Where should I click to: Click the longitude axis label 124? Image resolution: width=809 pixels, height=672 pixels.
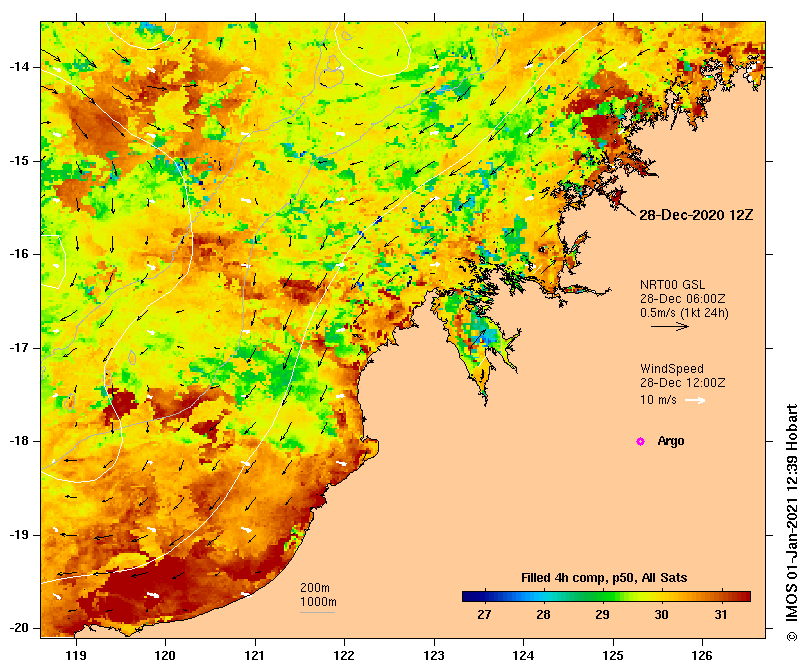pyautogui.click(x=524, y=655)
